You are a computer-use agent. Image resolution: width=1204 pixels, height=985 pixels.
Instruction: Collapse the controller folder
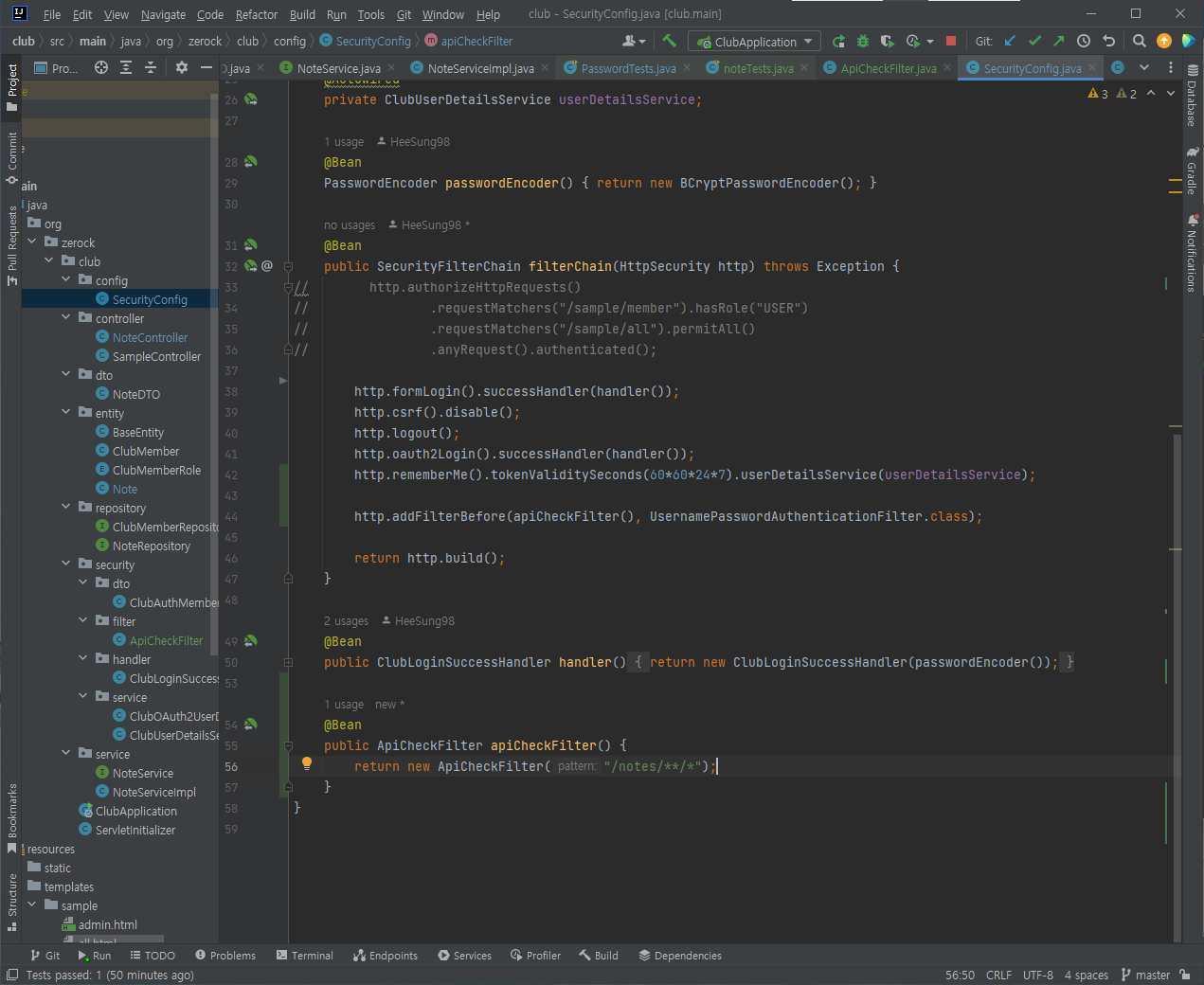pos(66,318)
